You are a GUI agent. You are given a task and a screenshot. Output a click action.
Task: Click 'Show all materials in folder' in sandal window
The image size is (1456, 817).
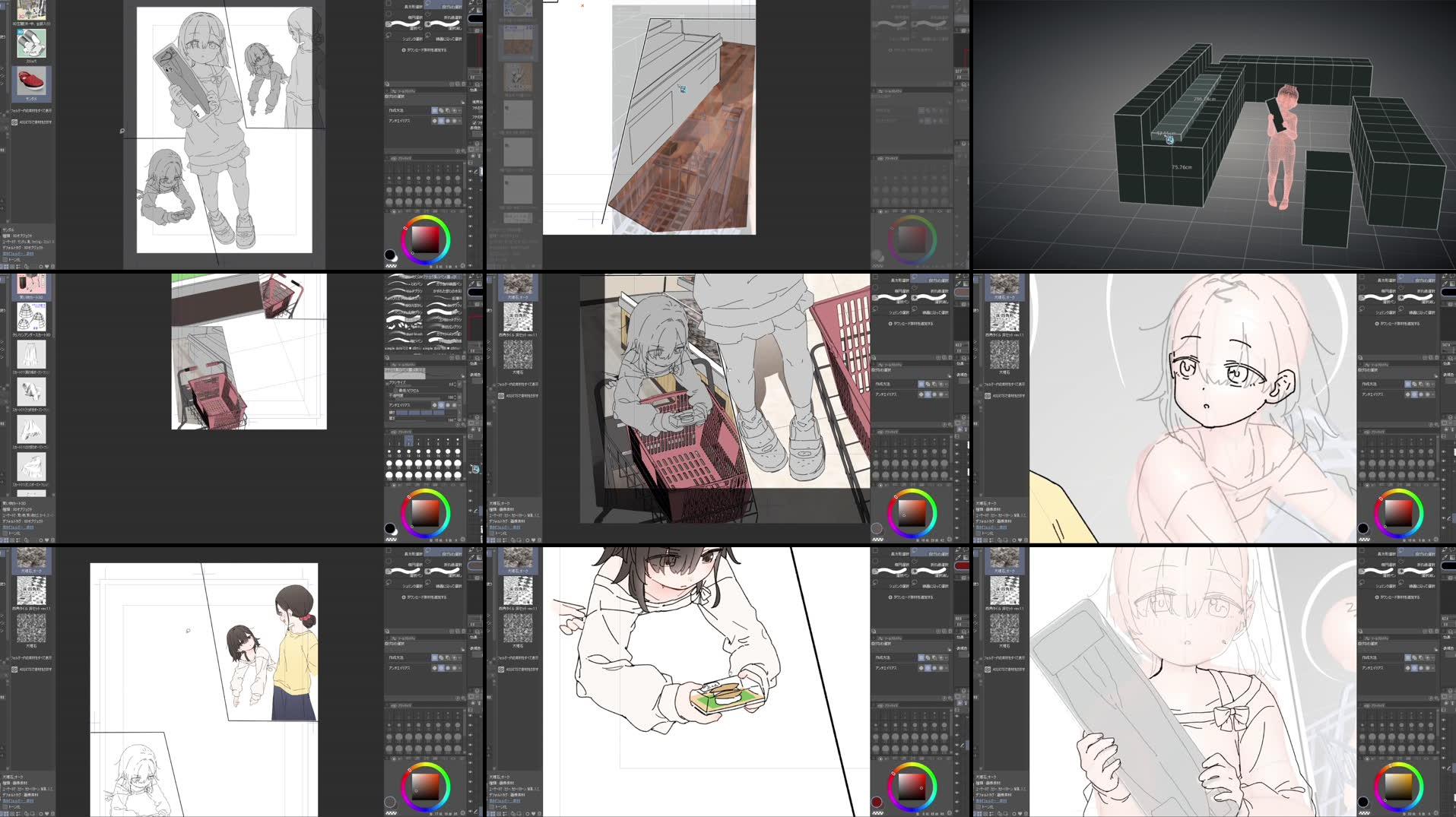[x=31, y=111]
